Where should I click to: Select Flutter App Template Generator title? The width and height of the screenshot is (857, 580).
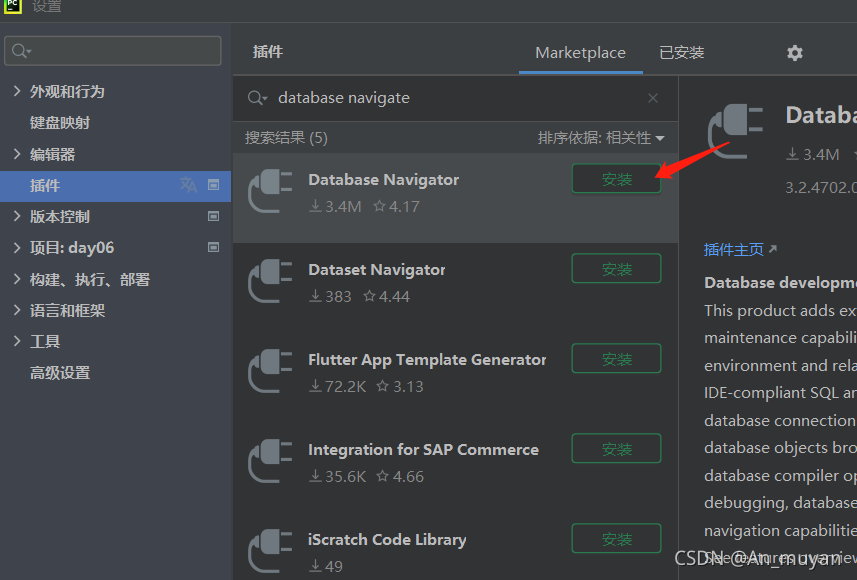pyautogui.click(x=427, y=359)
